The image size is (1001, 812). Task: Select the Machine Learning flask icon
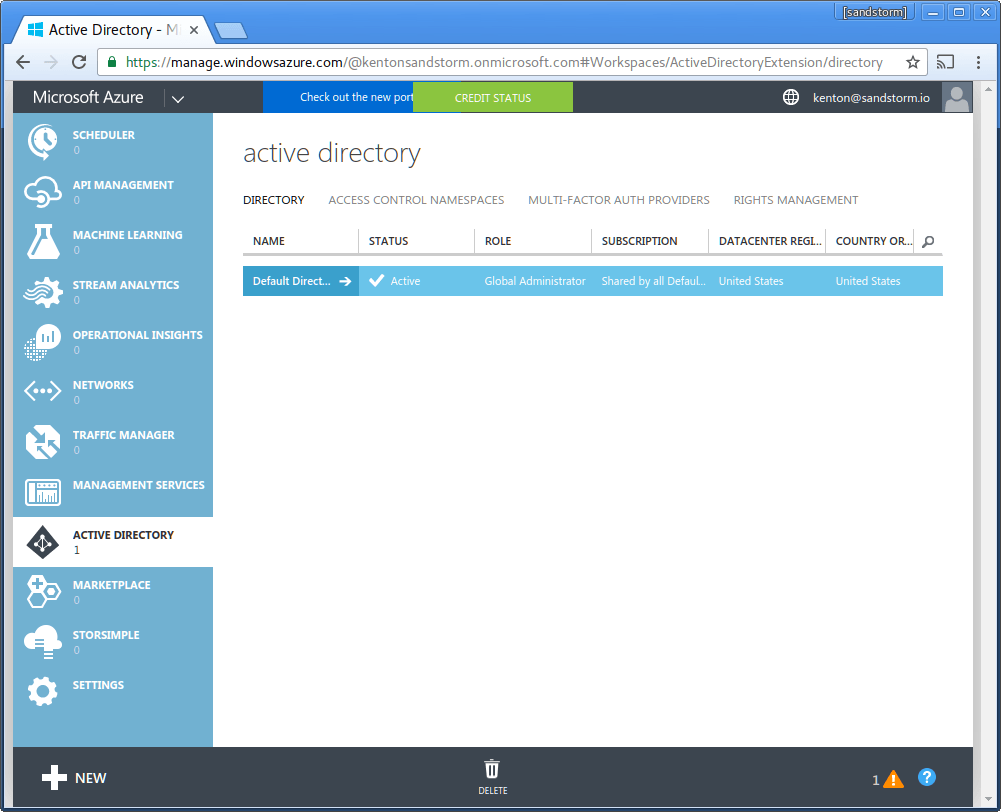(x=43, y=241)
